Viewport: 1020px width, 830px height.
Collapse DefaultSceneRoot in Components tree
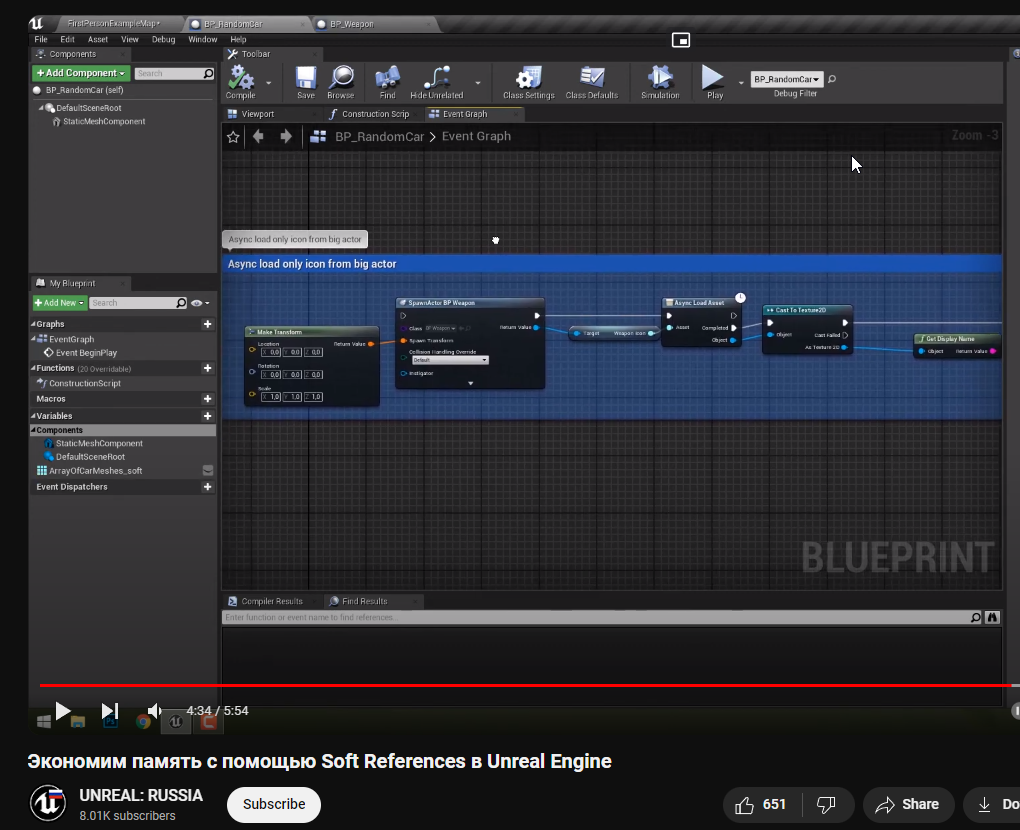41,107
